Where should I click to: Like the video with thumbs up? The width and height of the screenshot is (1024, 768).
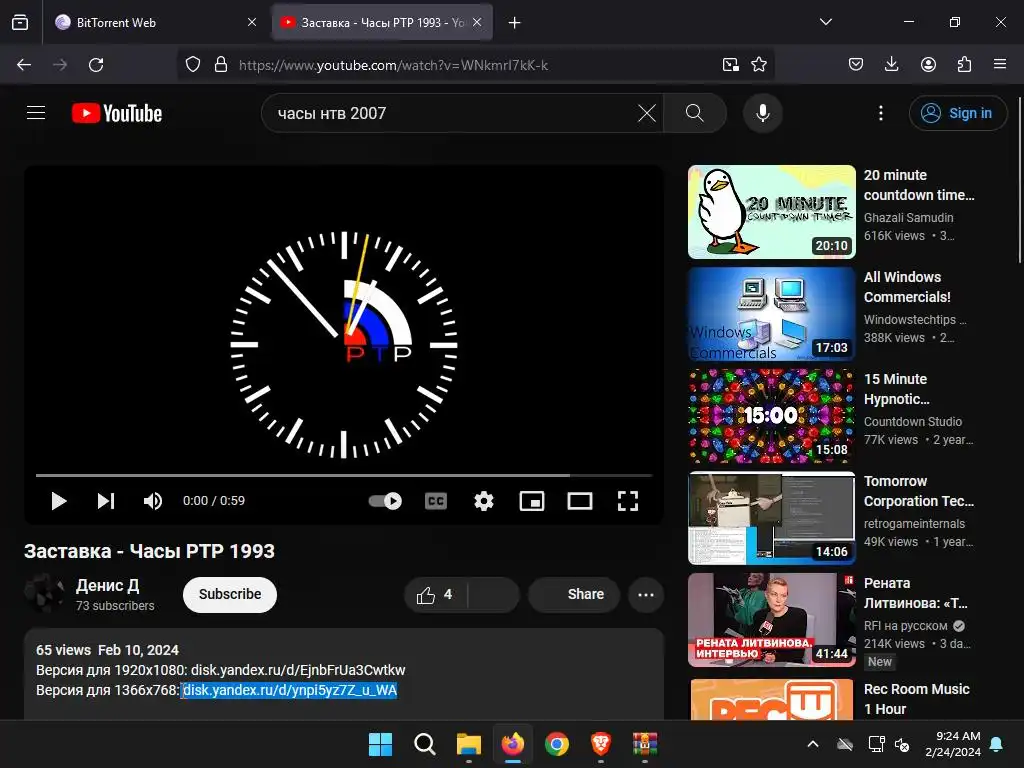[436, 594]
